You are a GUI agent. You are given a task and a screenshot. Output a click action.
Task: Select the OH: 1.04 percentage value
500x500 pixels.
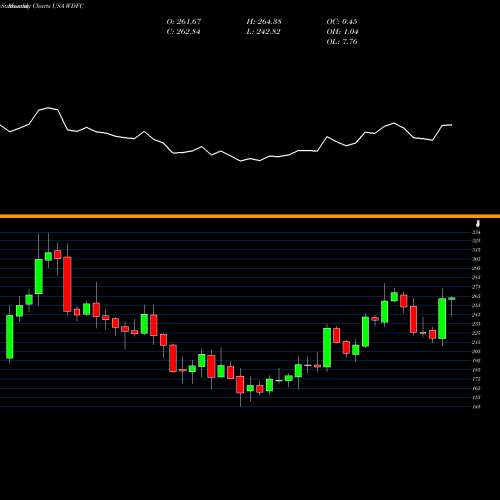[x=342, y=31]
